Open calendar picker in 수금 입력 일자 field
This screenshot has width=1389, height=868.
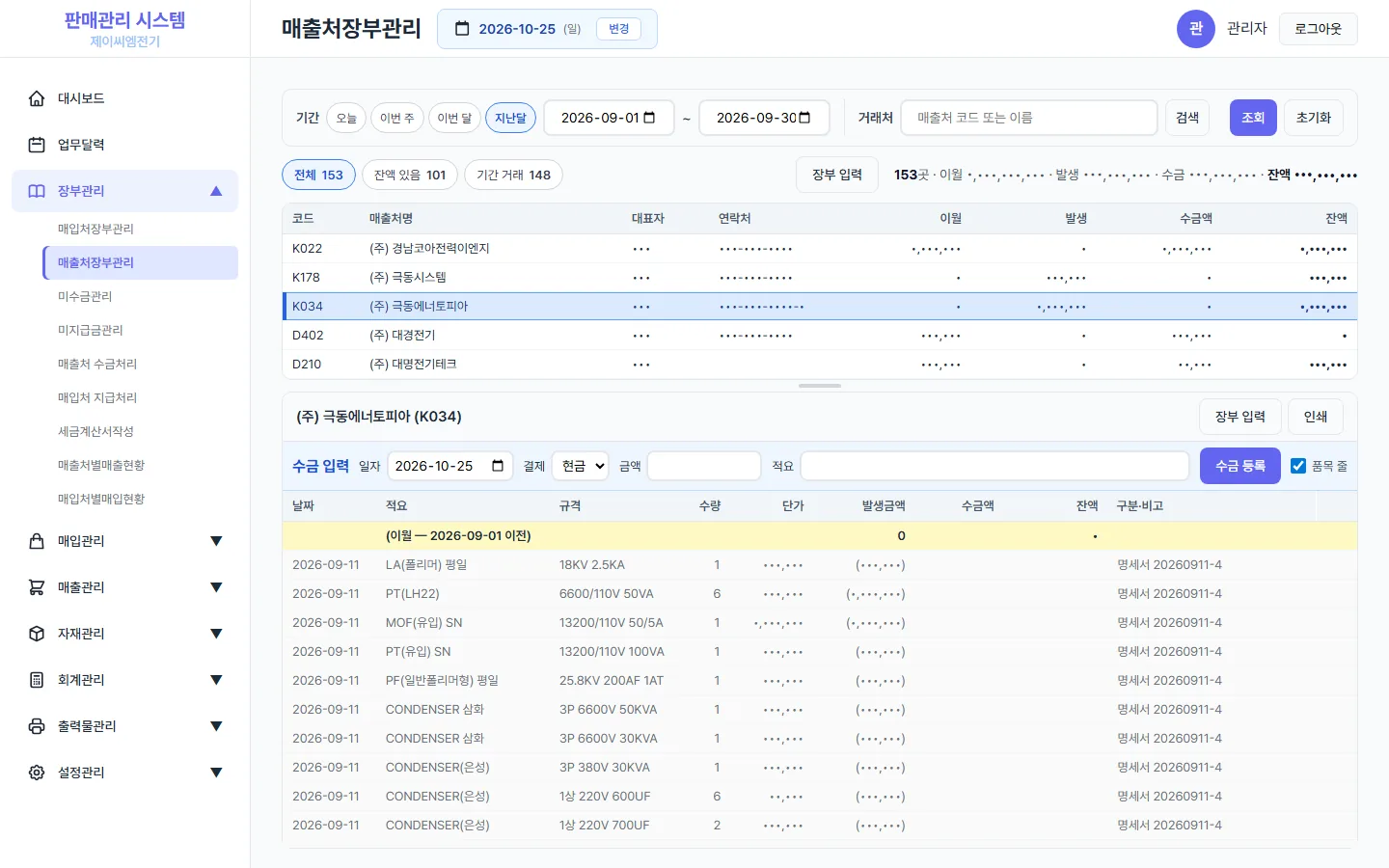pyautogui.click(x=498, y=466)
